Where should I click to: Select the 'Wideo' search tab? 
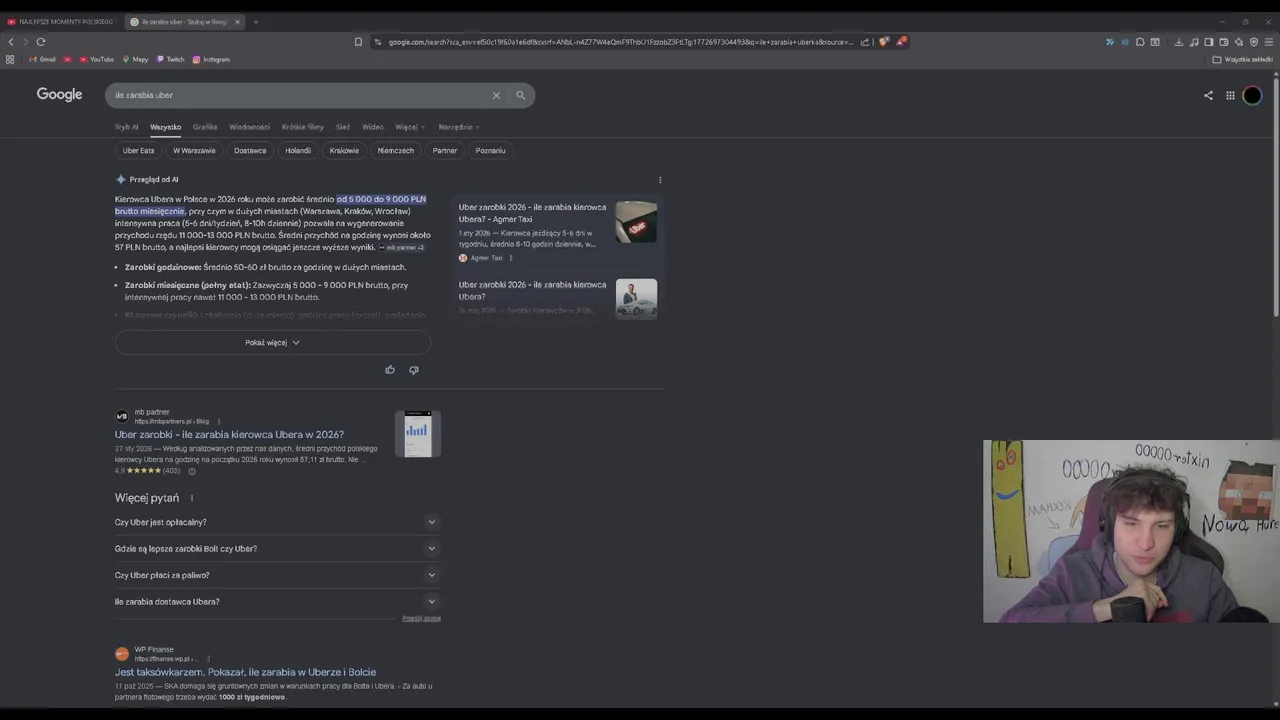coord(373,127)
